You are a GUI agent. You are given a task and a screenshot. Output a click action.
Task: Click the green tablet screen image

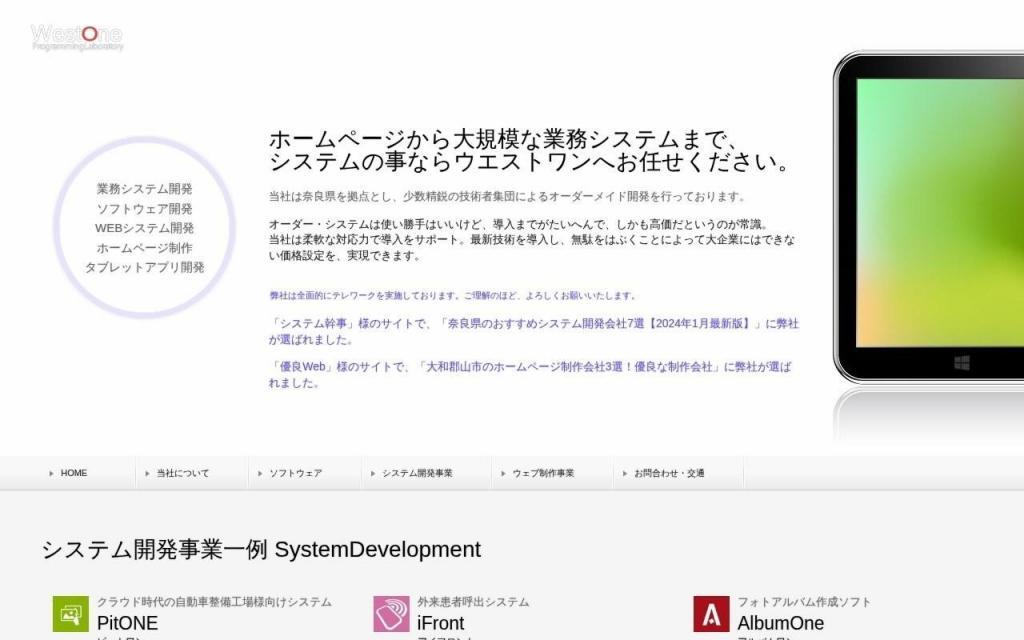pos(940,210)
